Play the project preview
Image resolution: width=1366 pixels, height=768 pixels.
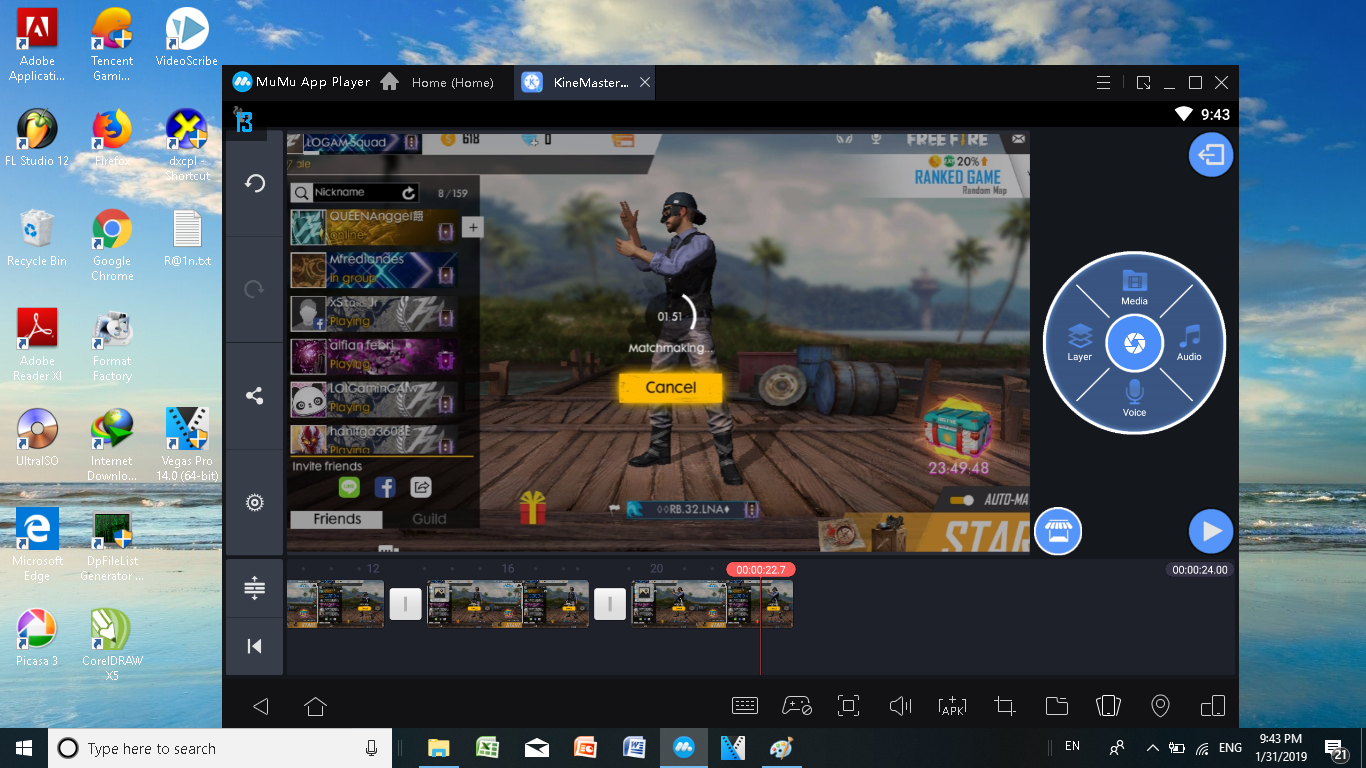pos(1211,531)
